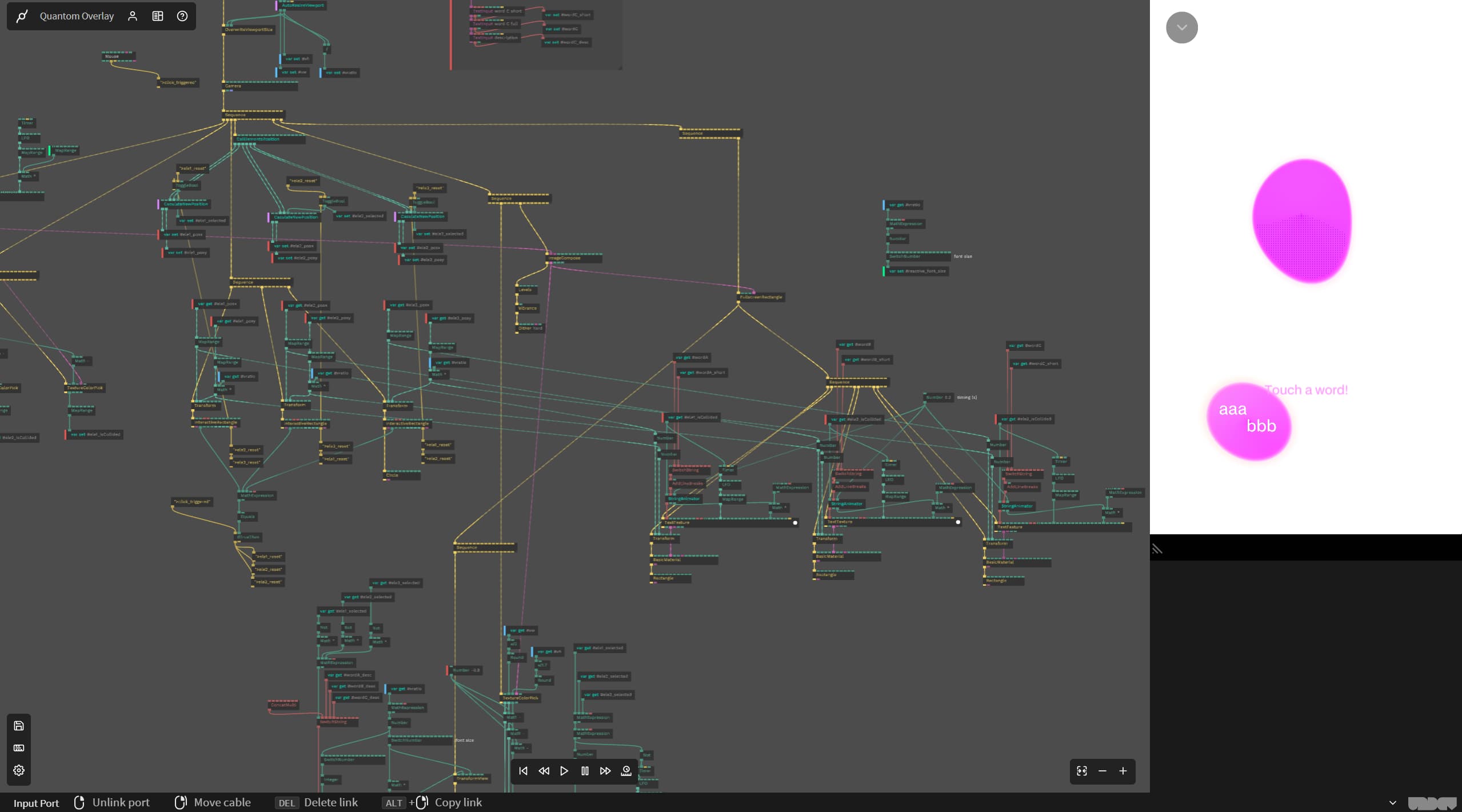Image resolution: width=1462 pixels, height=812 pixels.
Task: Click the cables logo icon
Action: tap(22, 16)
